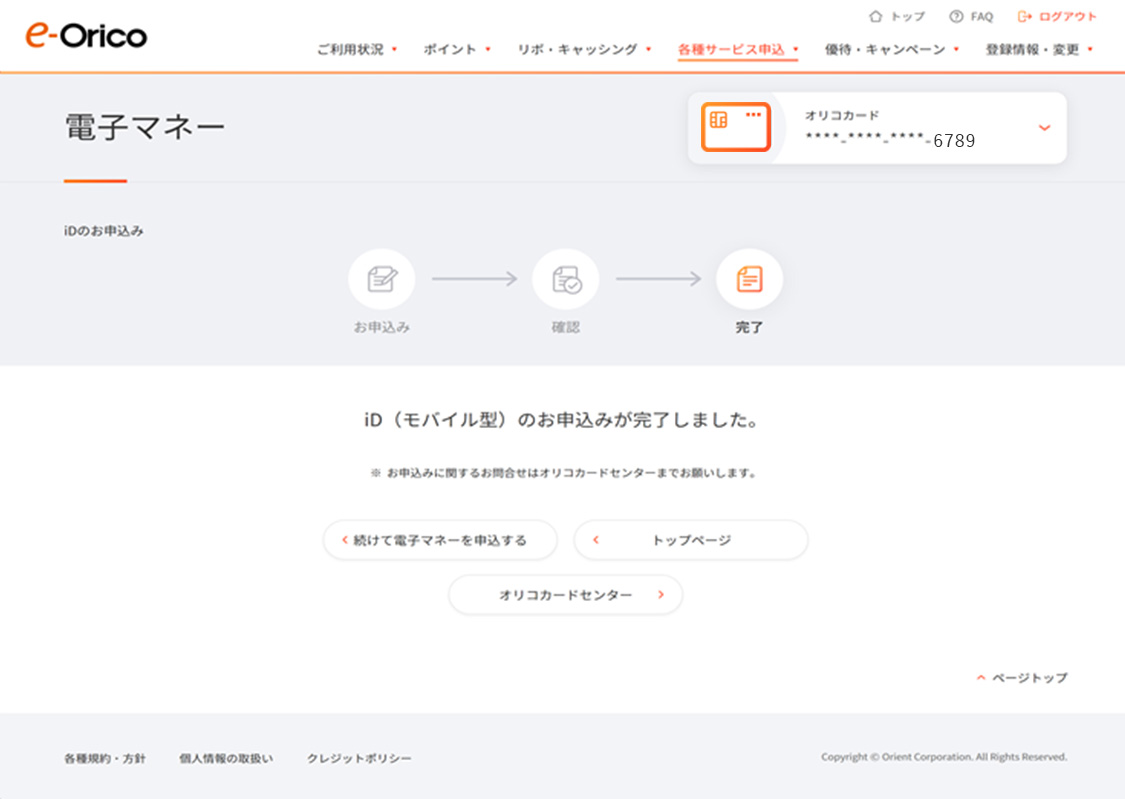Click the 完了 step label
This screenshot has width=1125, height=799.
pos(749,327)
